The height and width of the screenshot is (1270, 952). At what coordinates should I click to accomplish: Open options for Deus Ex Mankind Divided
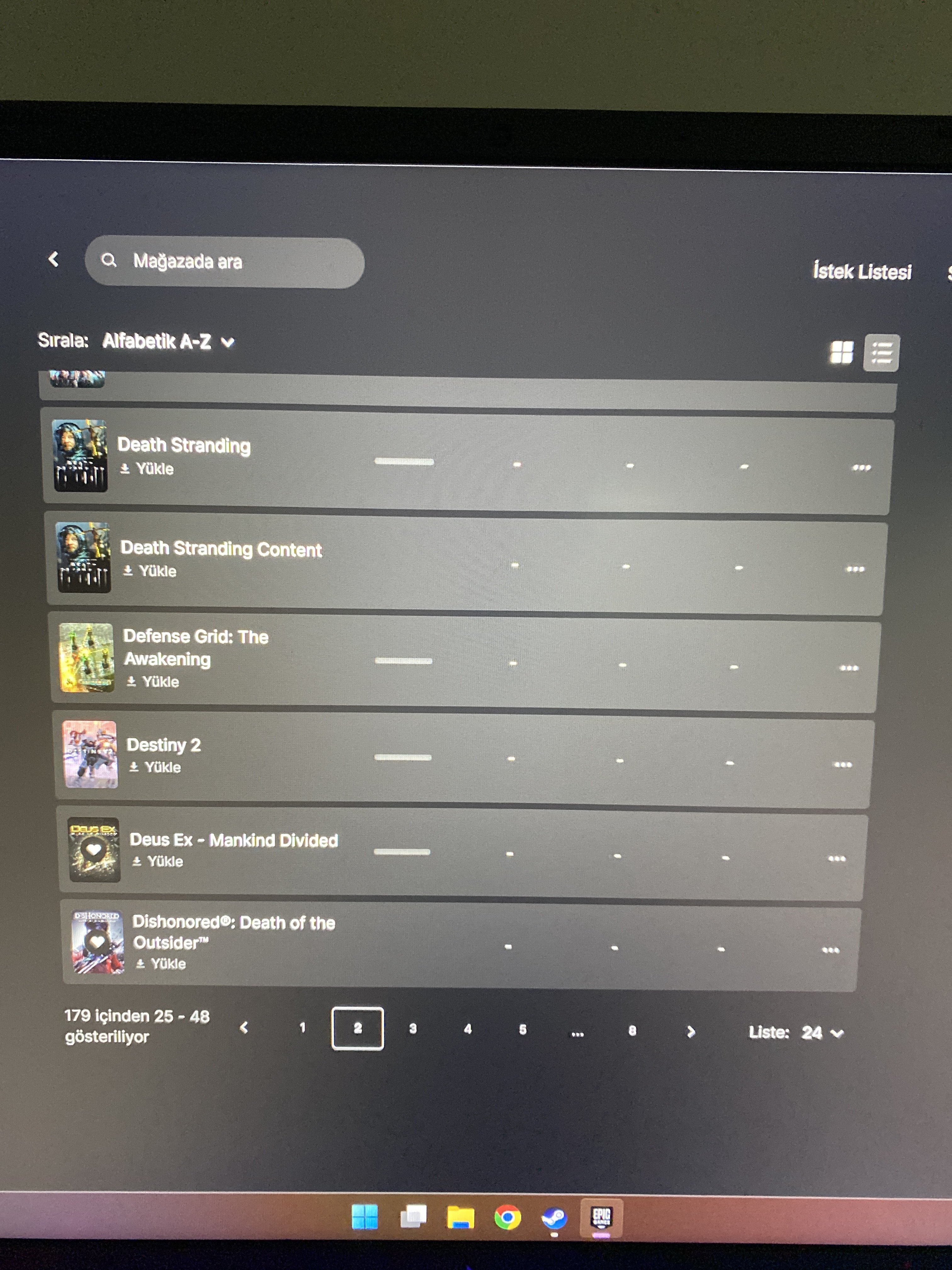point(837,859)
